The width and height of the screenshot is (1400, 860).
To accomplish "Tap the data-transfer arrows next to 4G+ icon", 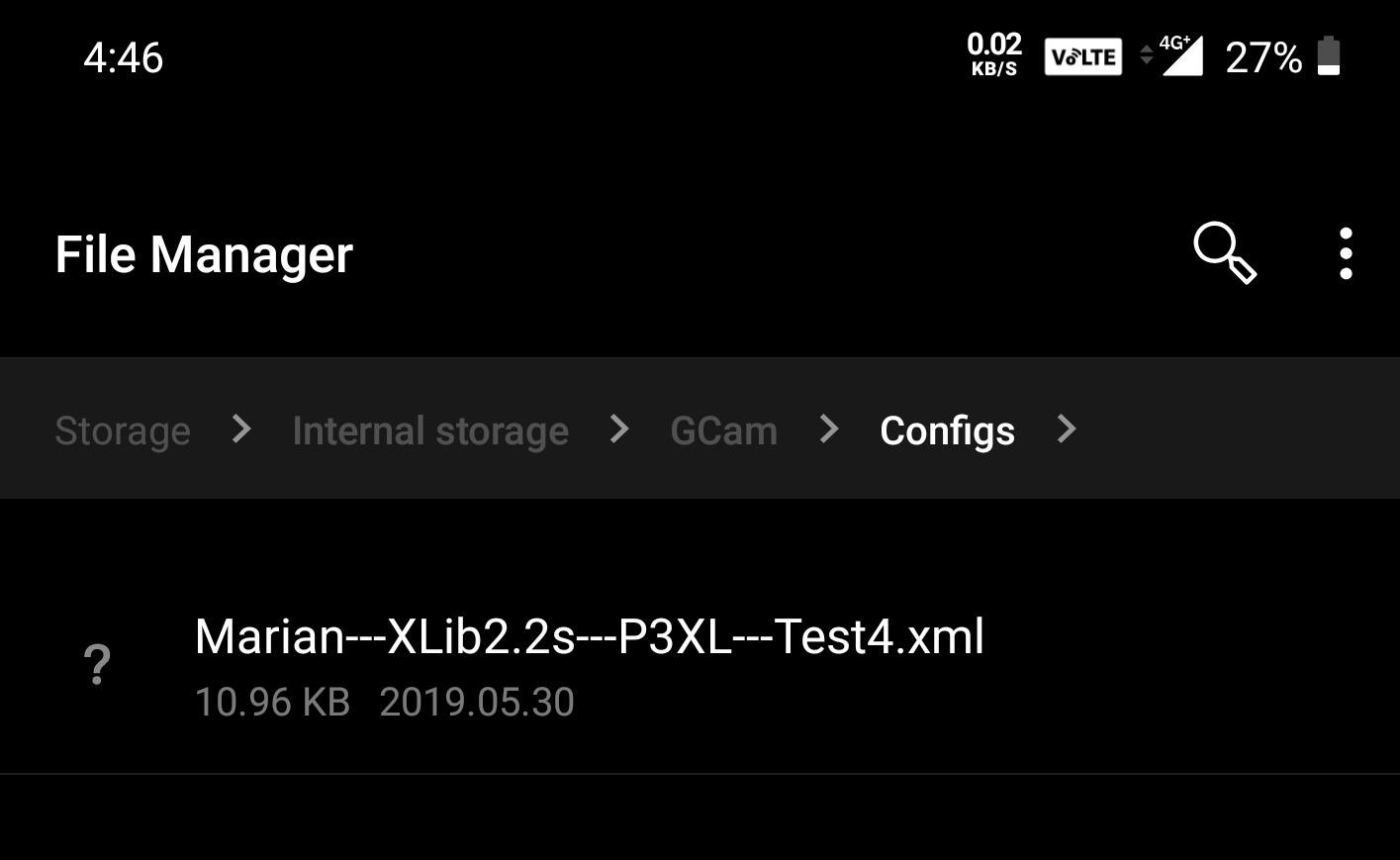I will point(1146,55).
